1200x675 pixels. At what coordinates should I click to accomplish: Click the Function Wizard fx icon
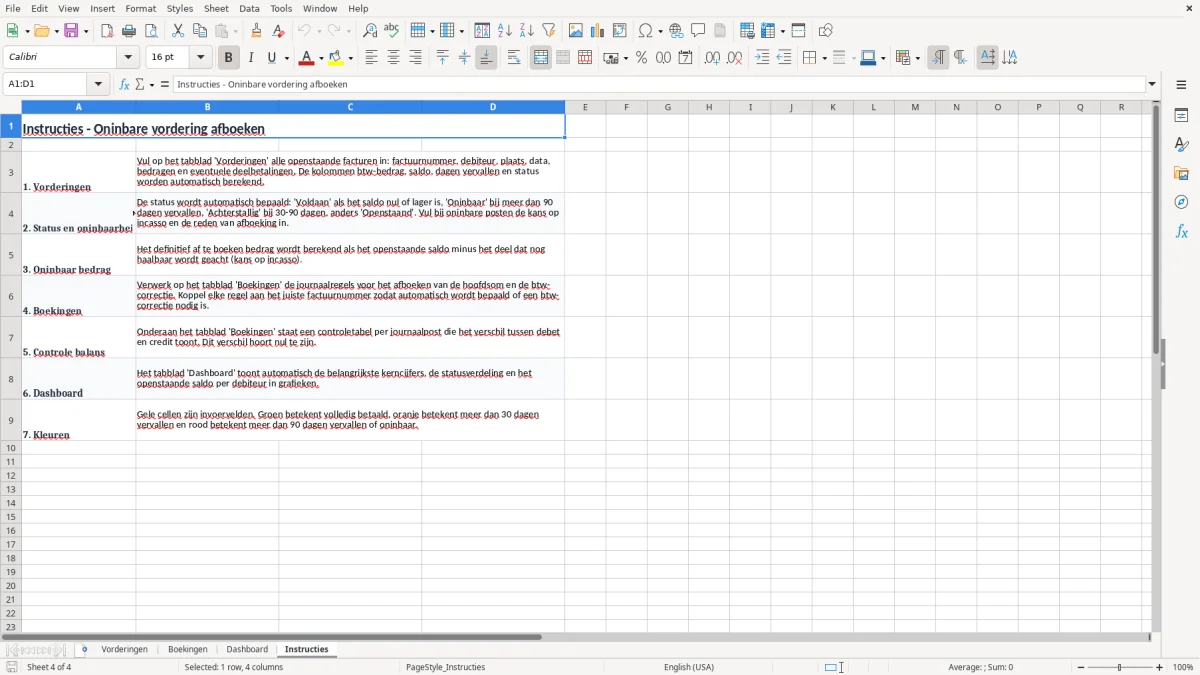124,84
